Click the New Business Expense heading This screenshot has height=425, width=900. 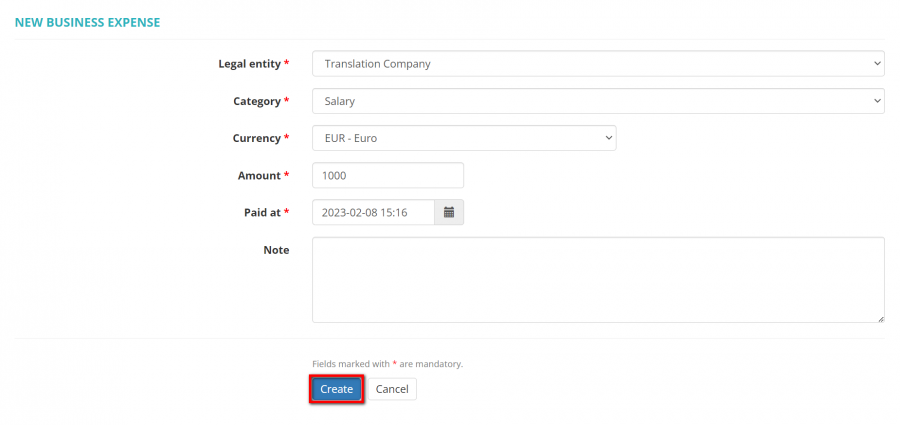coord(87,22)
